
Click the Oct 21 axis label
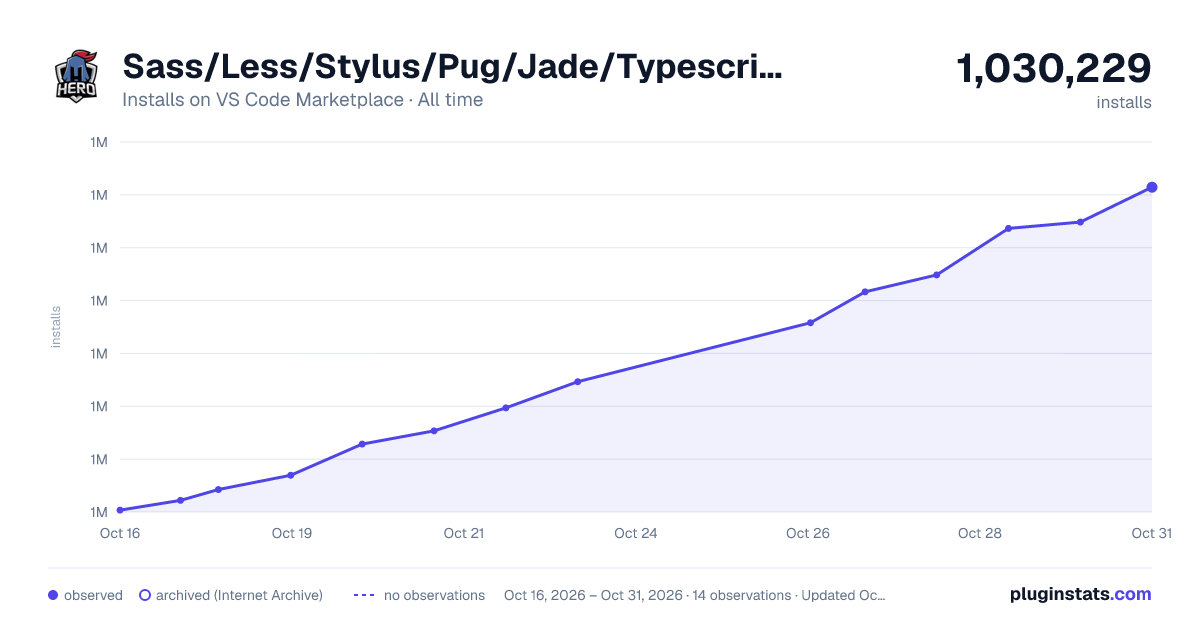(x=464, y=533)
